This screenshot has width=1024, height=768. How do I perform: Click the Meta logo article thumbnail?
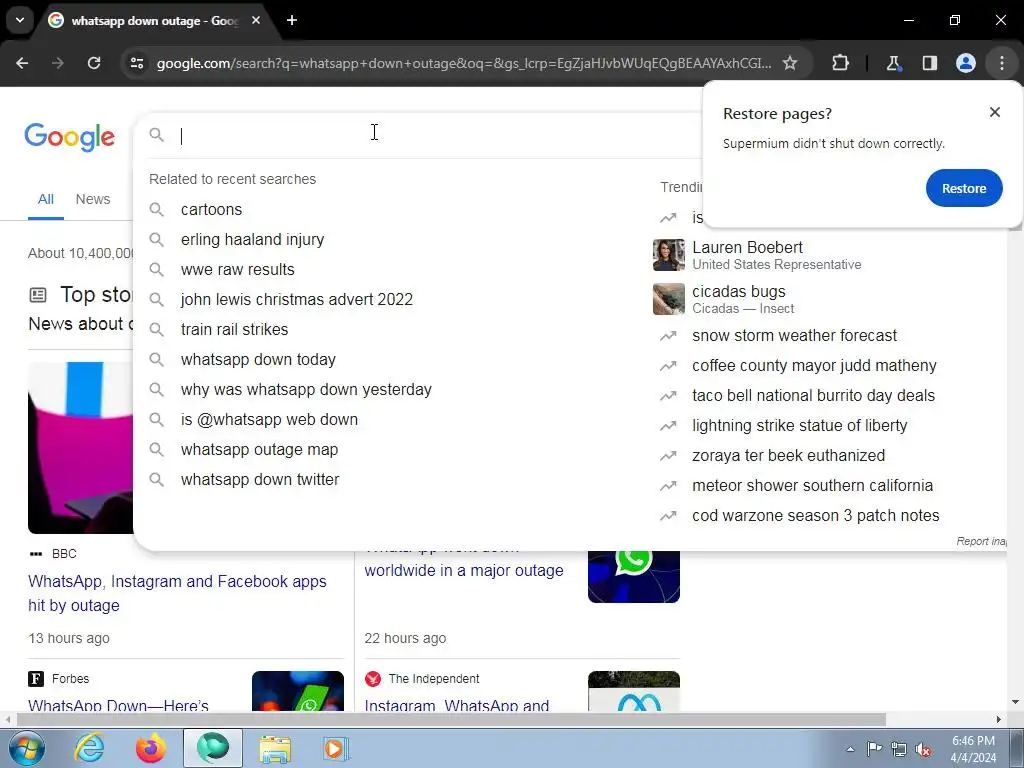(x=633, y=691)
